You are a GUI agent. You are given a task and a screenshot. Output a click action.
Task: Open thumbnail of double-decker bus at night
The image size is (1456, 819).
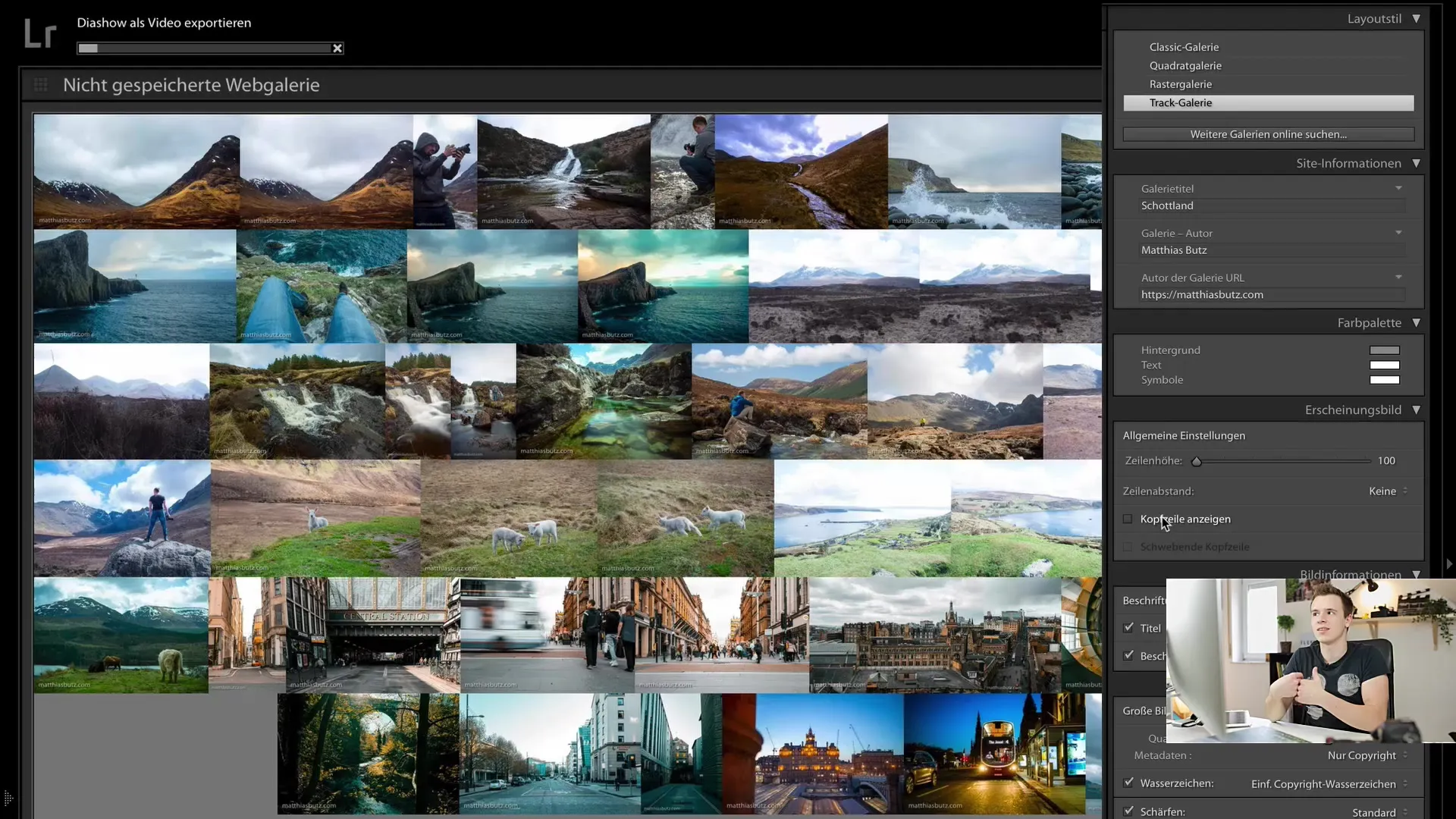(x=995, y=754)
